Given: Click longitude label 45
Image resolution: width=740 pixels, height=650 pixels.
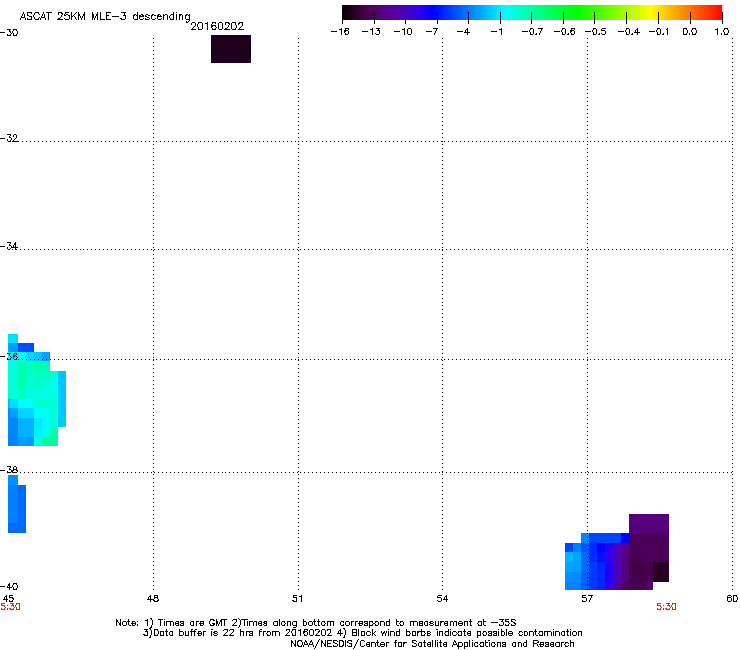Looking at the screenshot, I should point(8,598).
